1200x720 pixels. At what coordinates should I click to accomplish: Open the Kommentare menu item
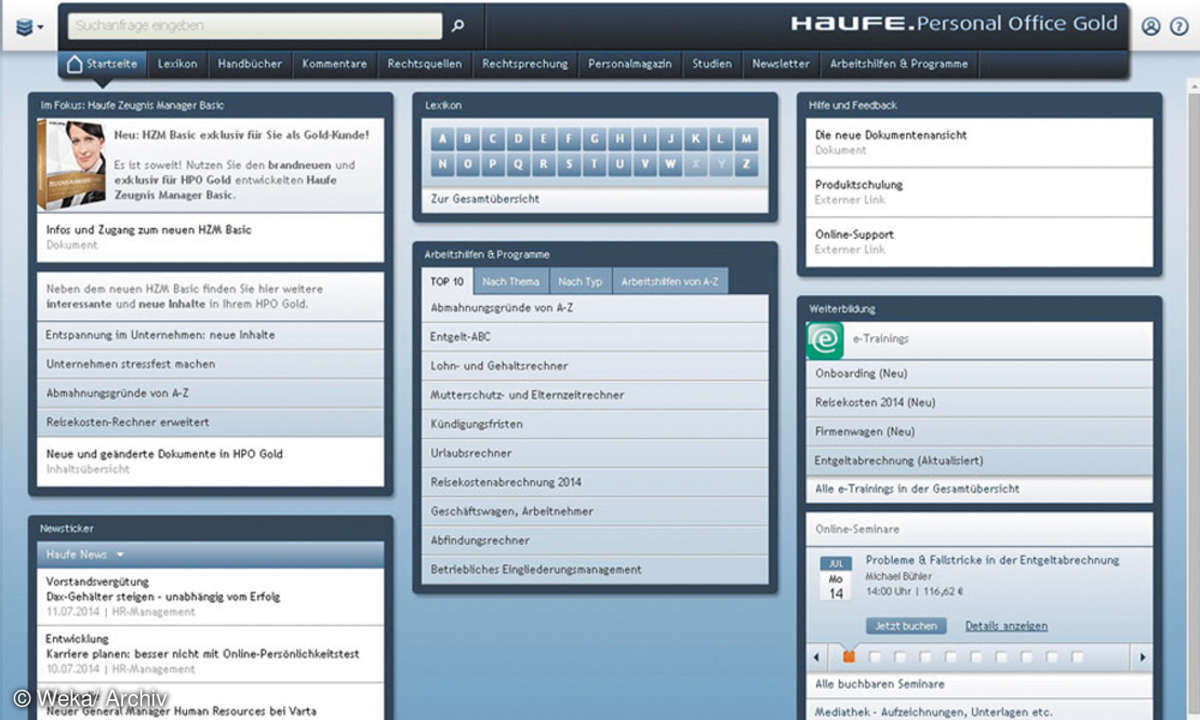(x=335, y=63)
